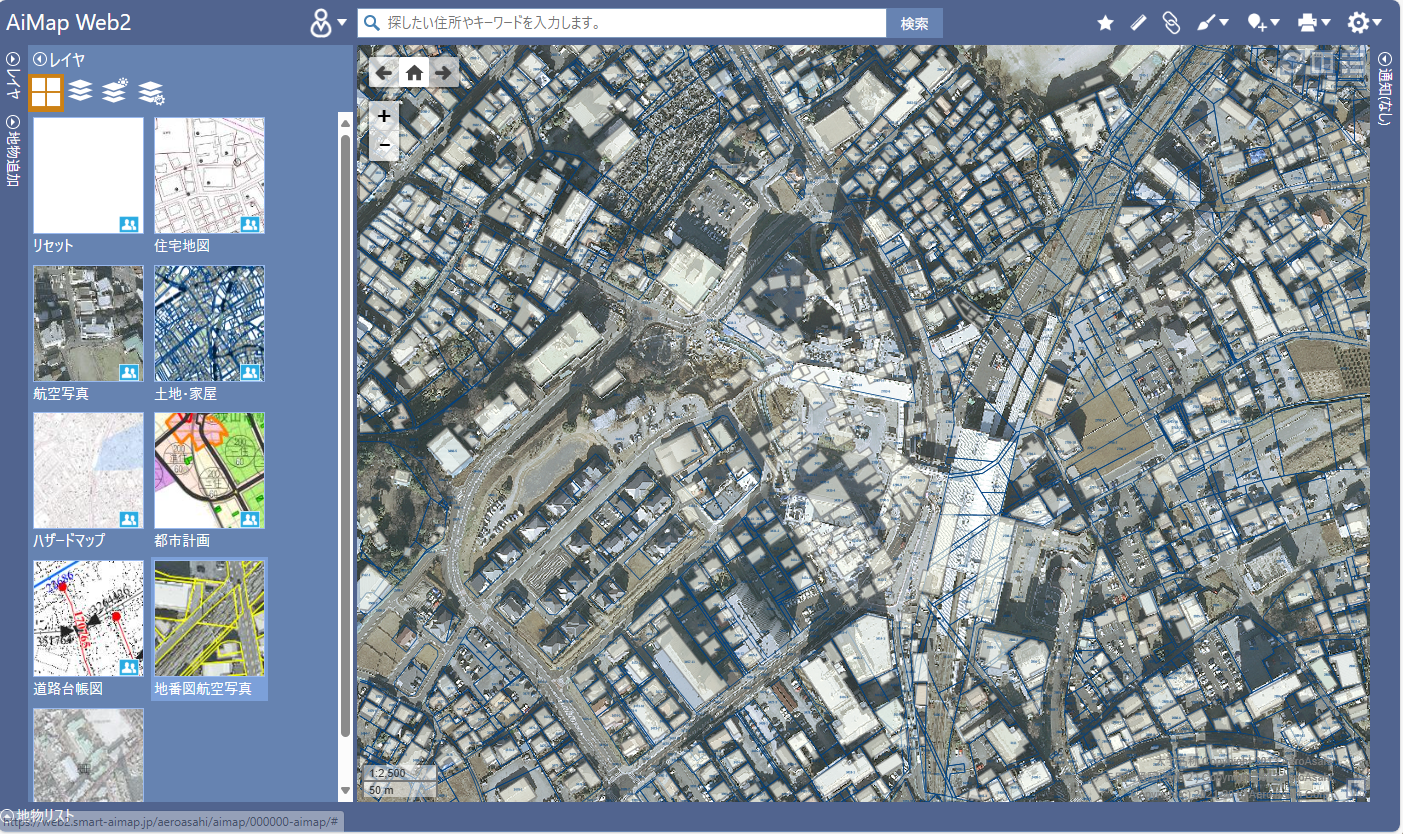Open the user account dropdown beside AiMap Web2
The width and height of the screenshot is (1403, 834).
click(328, 23)
